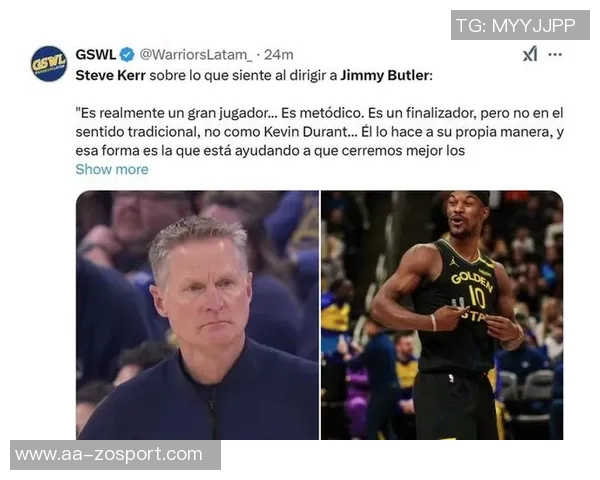The width and height of the screenshot is (600, 480).
Task: Click the Jordan logo on the jersey
Action: click(x=454, y=262)
